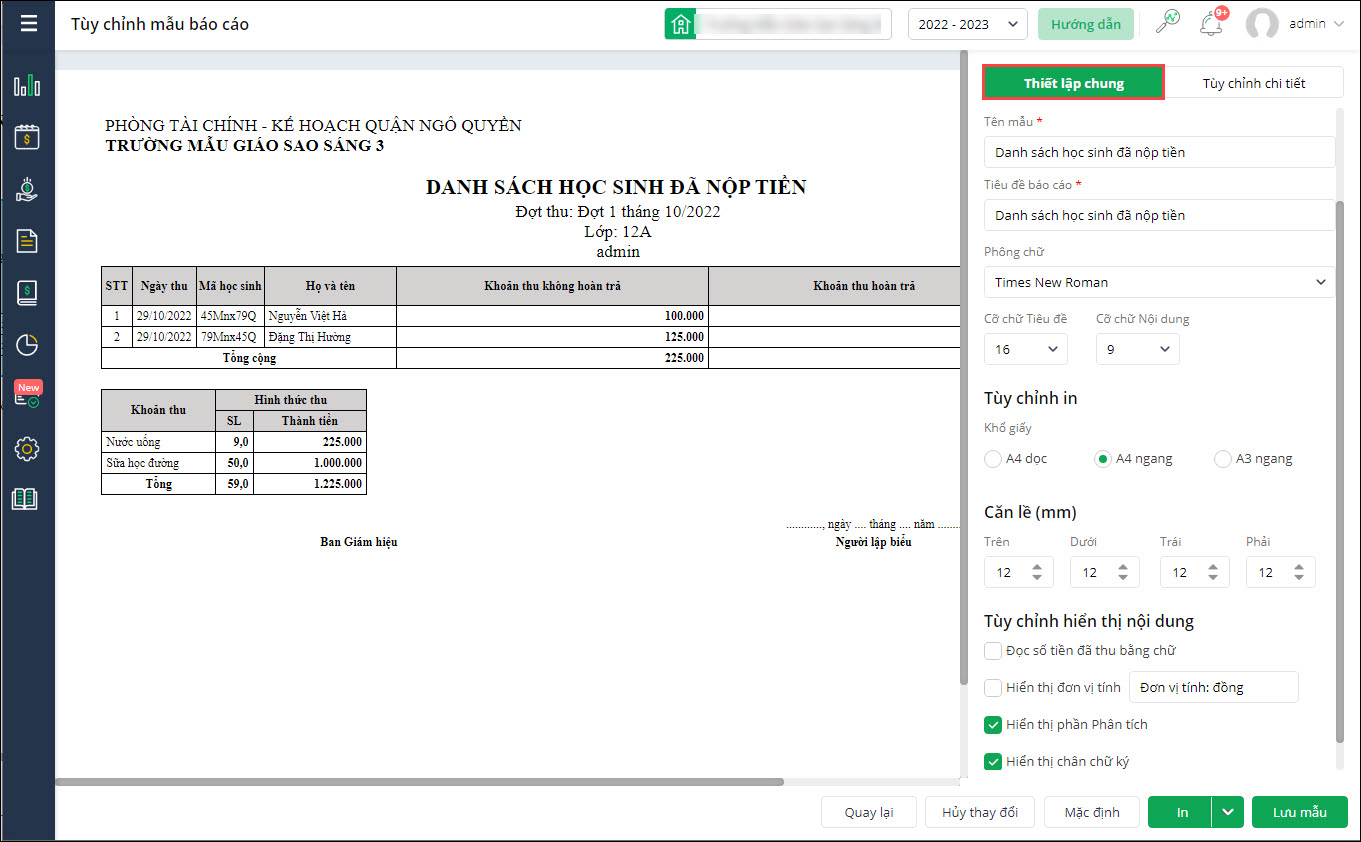Click the Khoản thu không hoàn trả column header
The image size is (1361, 842).
[x=552, y=286]
